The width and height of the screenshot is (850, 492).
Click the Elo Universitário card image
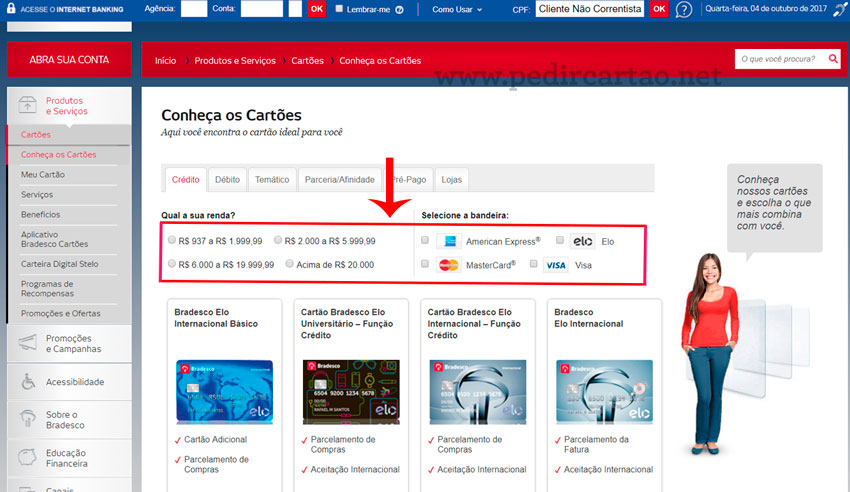351,392
